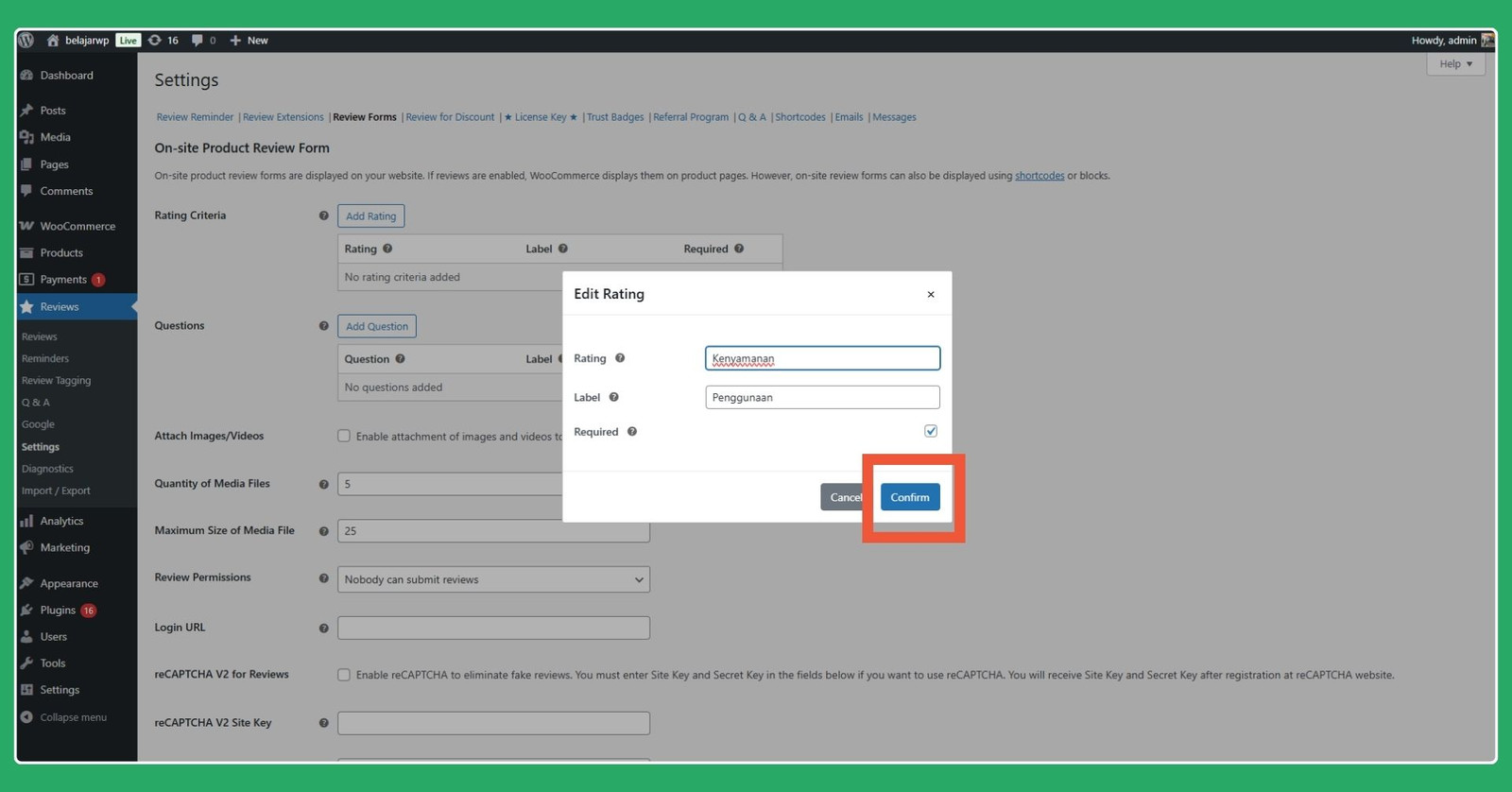Click the New plus item in admin bar
This screenshot has width=1512, height=792.
point(249,41)
